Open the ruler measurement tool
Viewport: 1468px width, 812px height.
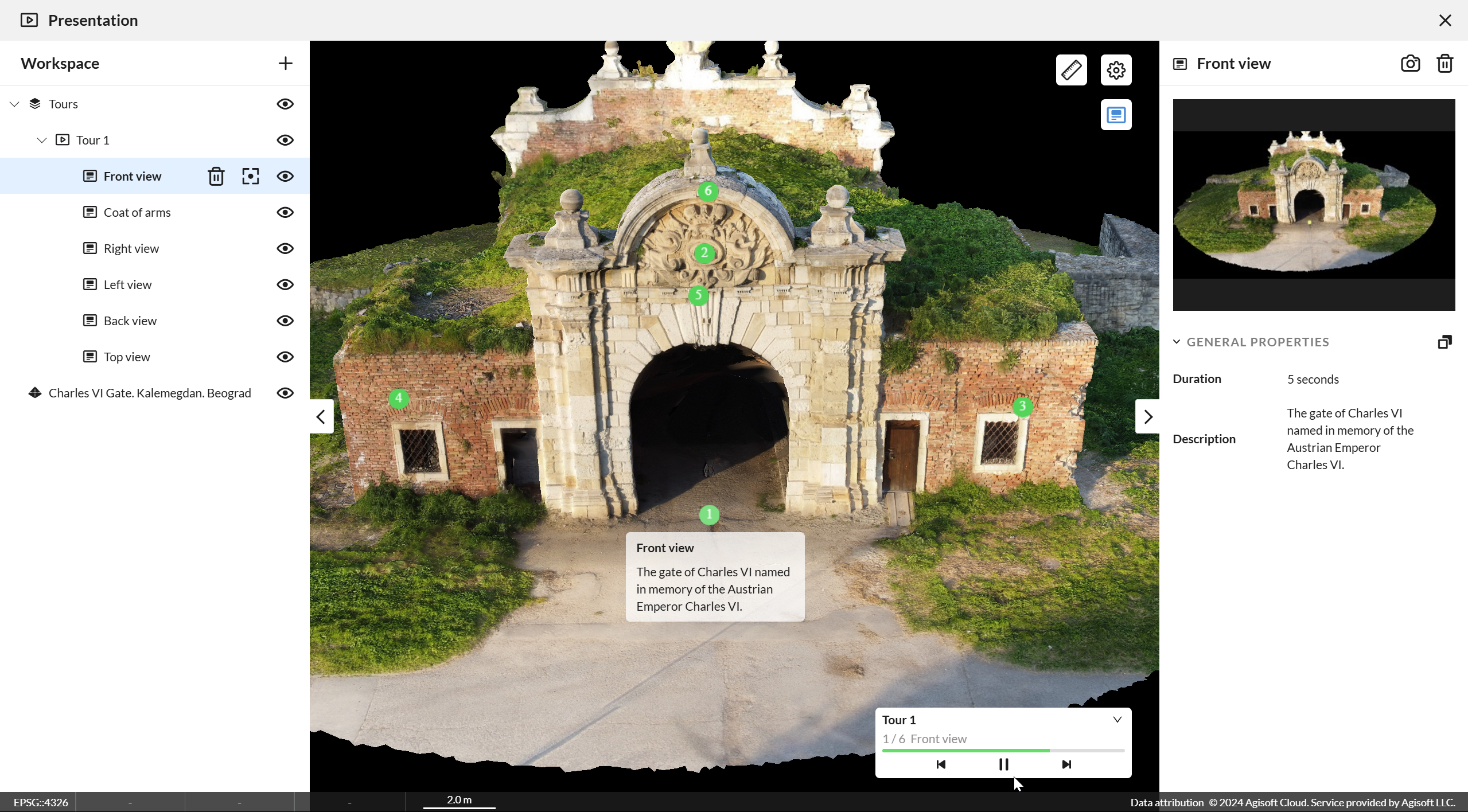[1071, 70]
